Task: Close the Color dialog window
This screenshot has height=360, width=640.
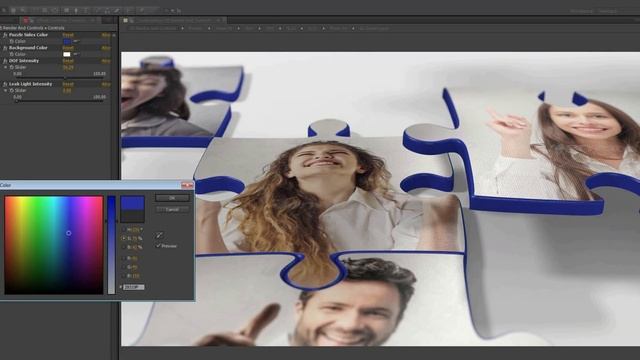Action: click(x=187, y=185)
